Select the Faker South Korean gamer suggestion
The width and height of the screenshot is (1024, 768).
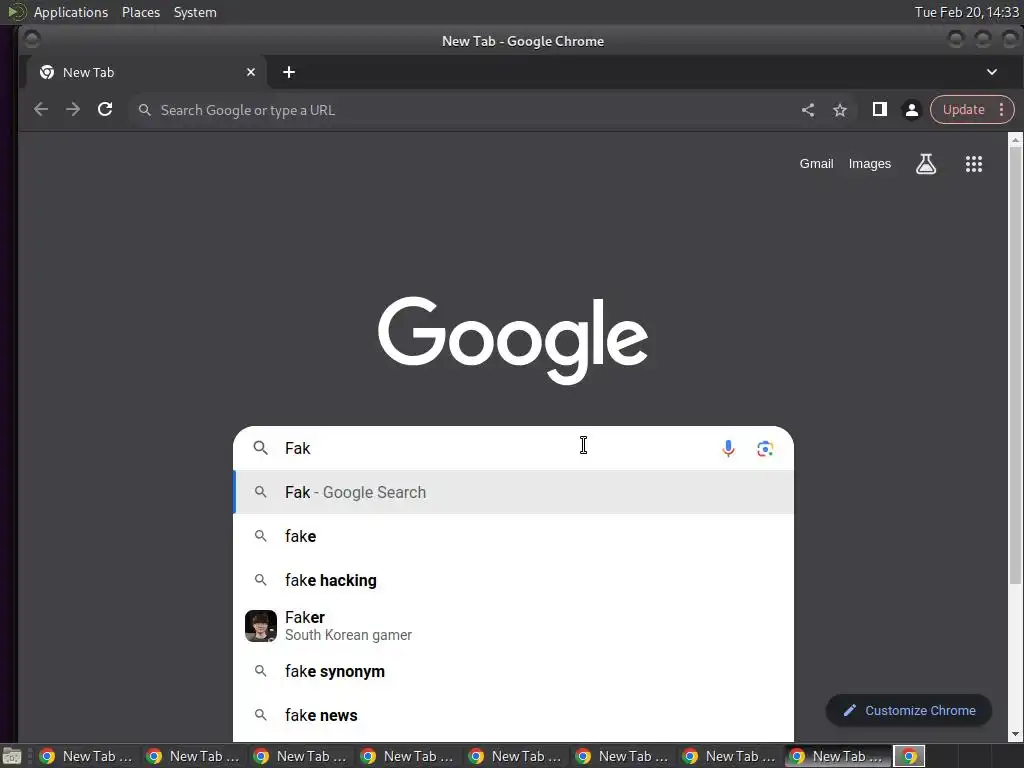click(513, 626)
